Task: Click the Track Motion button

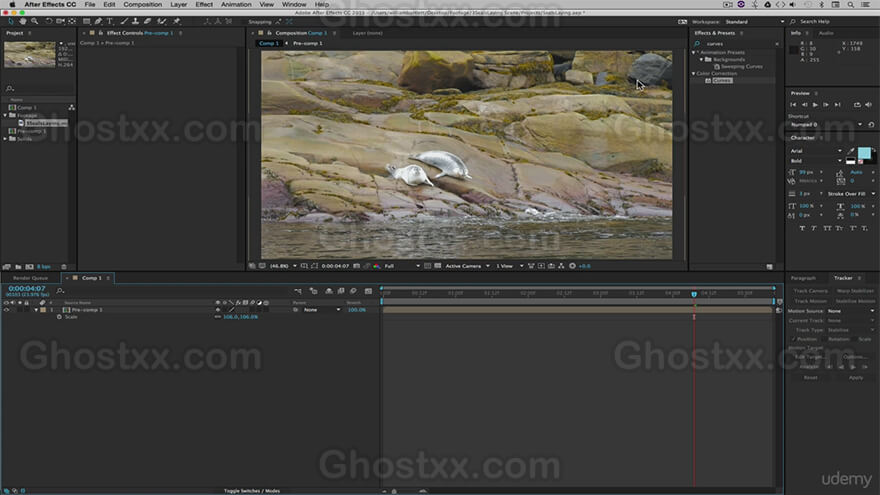Action: [x=810, y=301]
